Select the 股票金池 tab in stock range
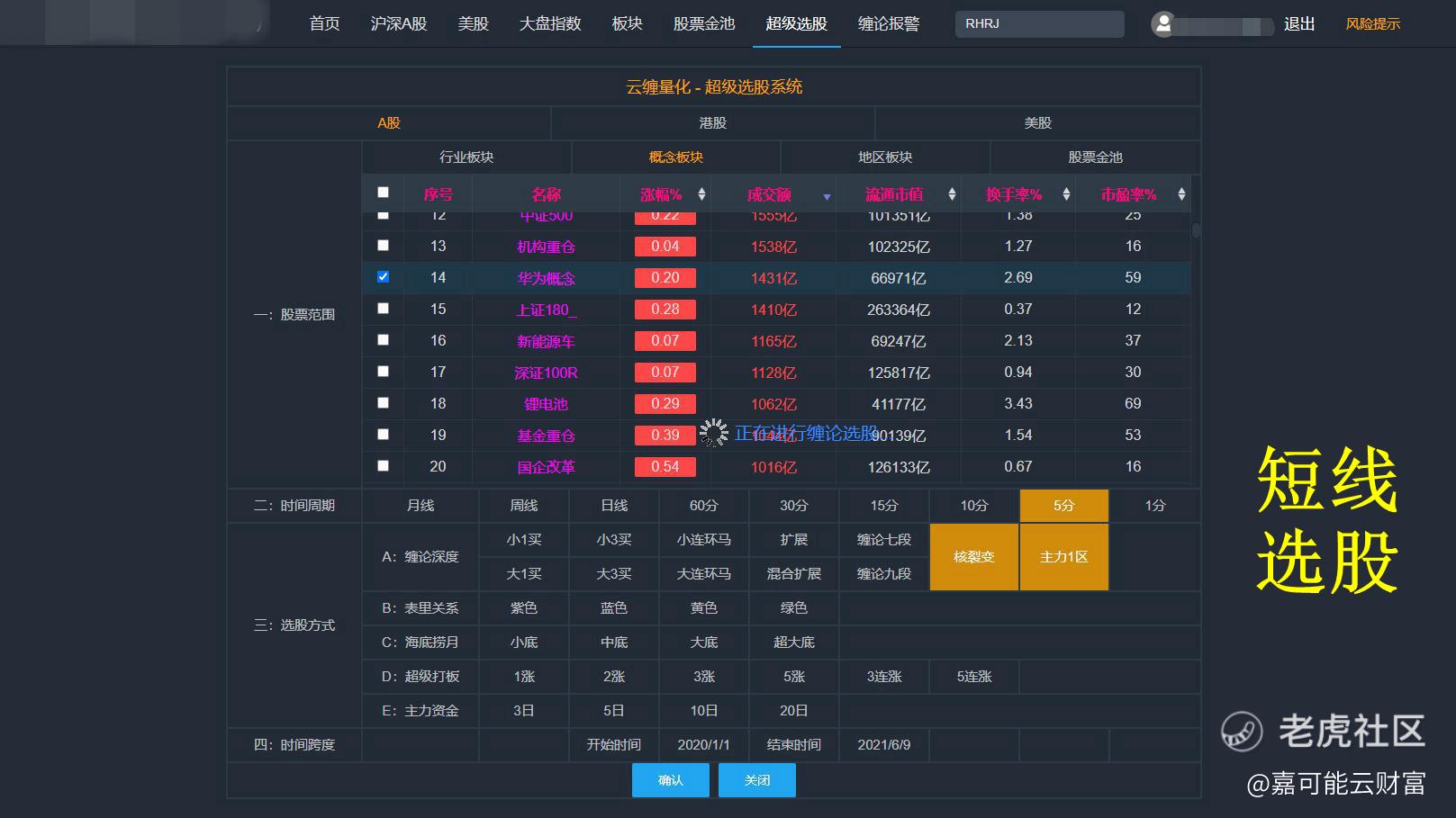This screenshot has height=818, width=1456. tap(1096, 157)
